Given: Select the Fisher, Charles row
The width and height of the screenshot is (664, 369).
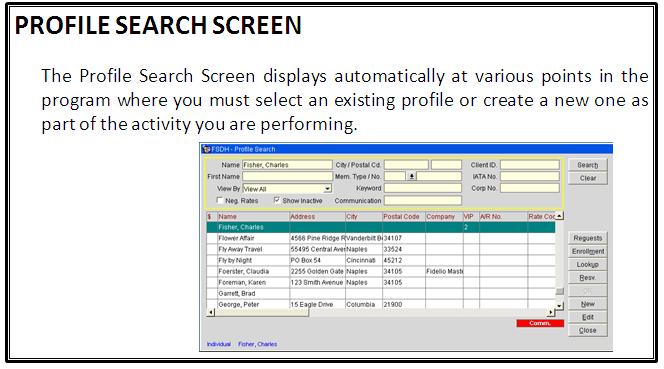Looking at the screenshot, I should click(x=381, y=228).
